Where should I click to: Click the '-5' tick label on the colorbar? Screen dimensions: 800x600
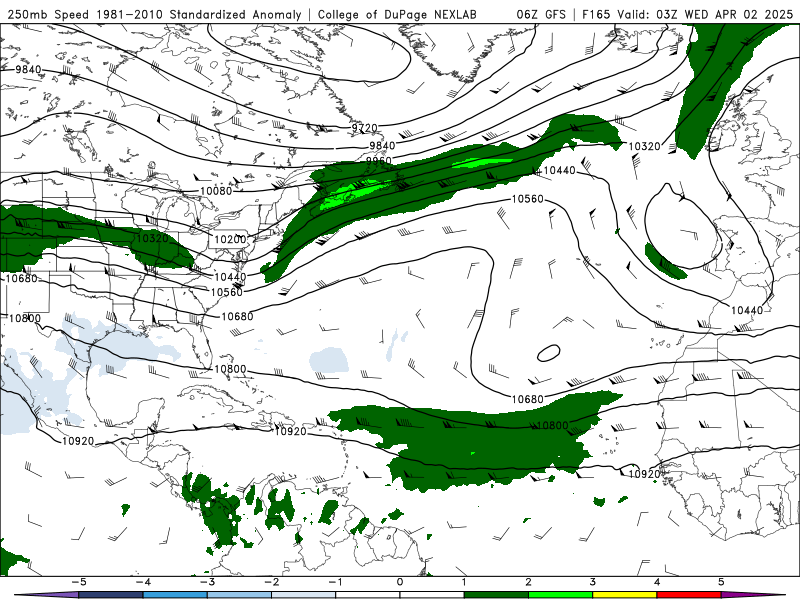79,582
